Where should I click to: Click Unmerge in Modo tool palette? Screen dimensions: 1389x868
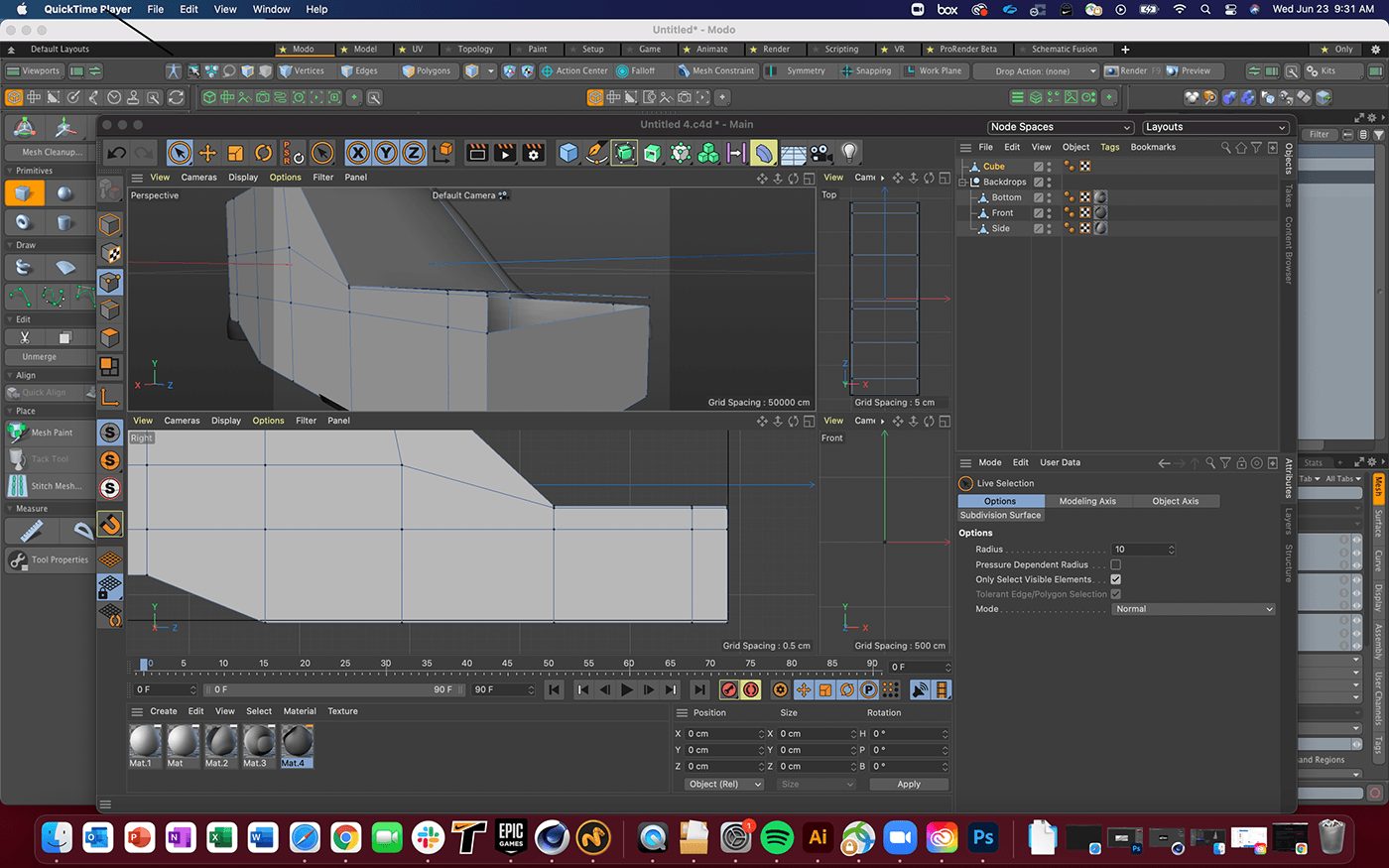(40, 357)
